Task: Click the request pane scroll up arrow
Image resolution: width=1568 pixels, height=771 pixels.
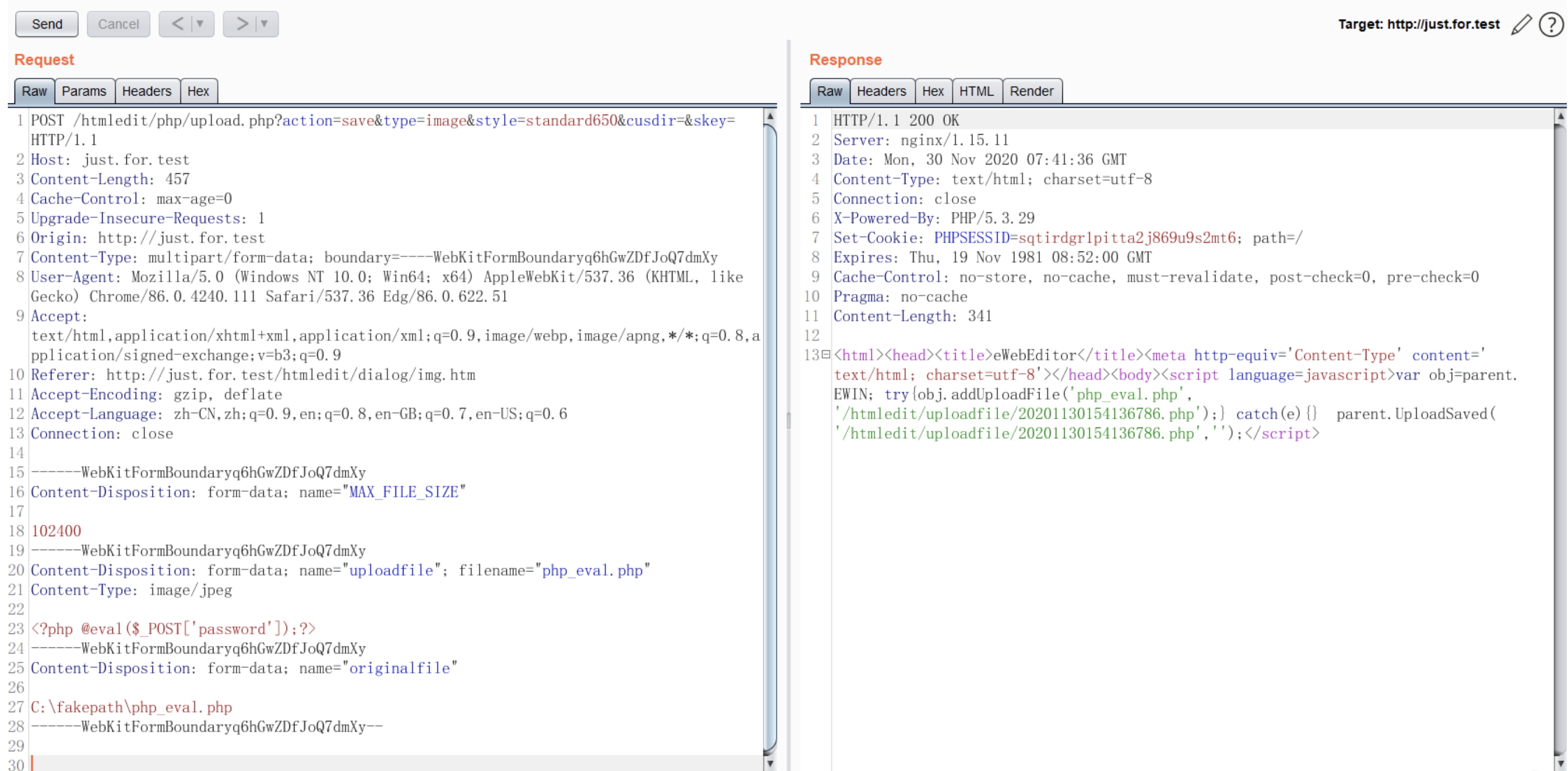Action: pyautogui.click(x=770, y=116)
